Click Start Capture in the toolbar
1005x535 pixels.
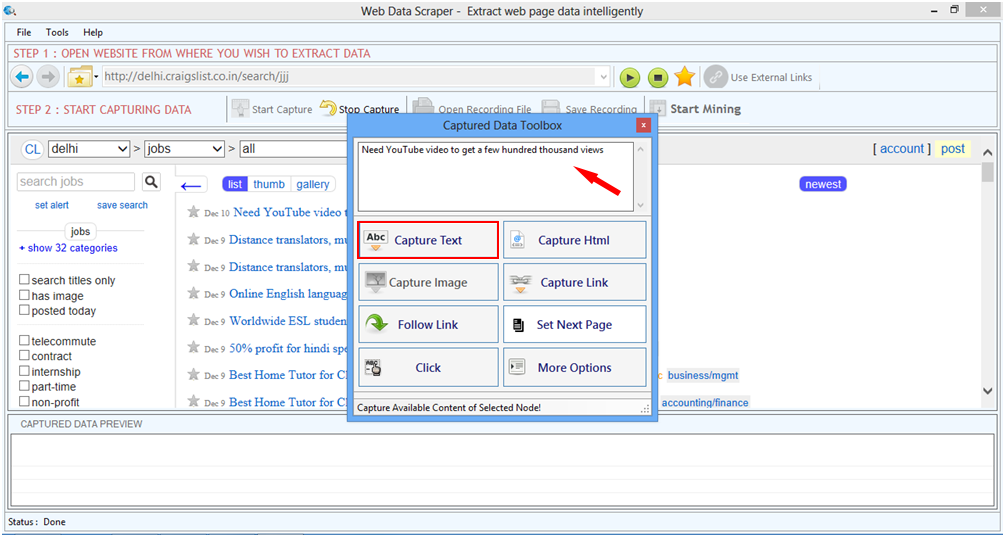(273, 109)
